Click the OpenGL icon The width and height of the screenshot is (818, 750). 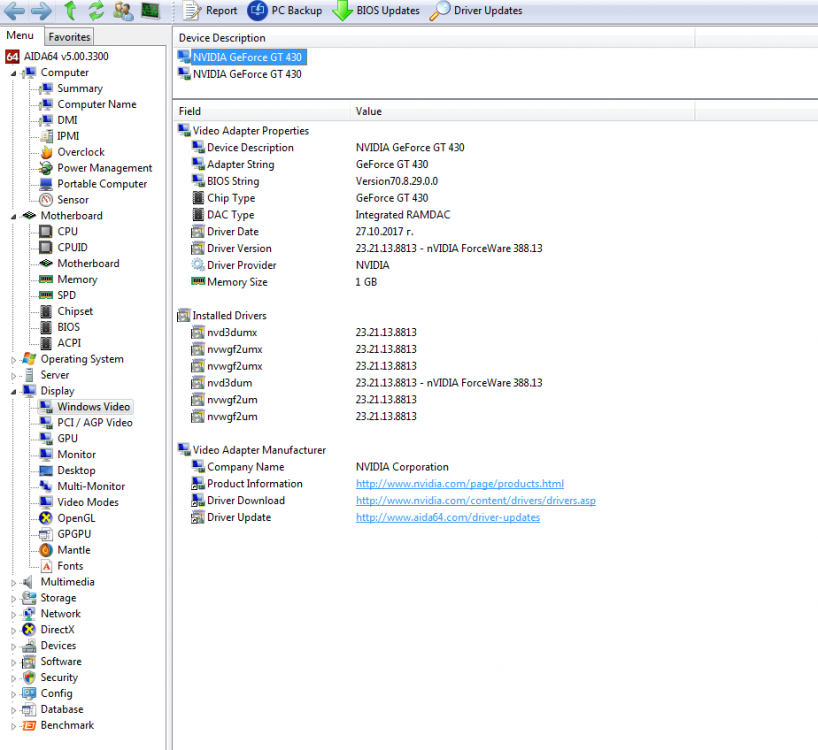(x=46, y=518)
